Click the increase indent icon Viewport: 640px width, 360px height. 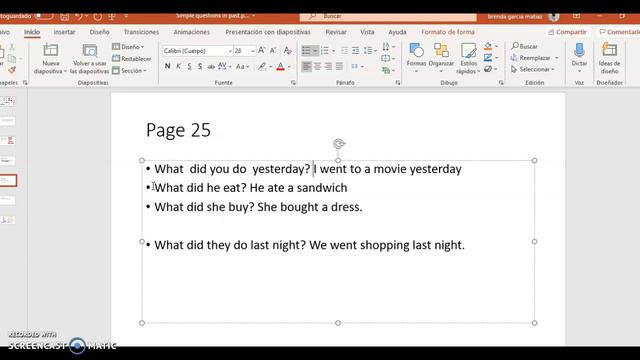(x=356, y=51)
